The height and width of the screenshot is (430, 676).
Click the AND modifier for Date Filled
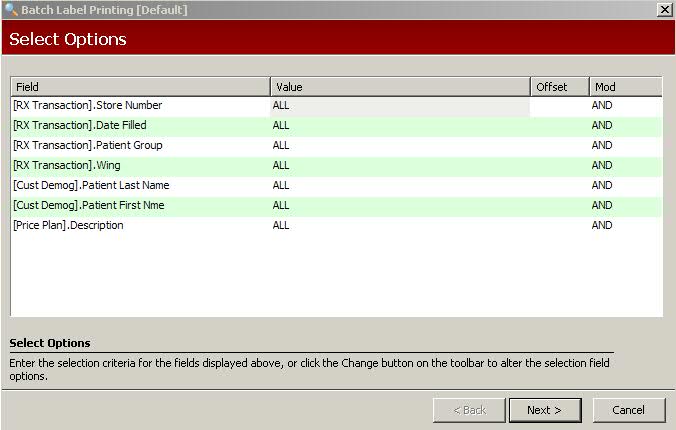[602, 126]
